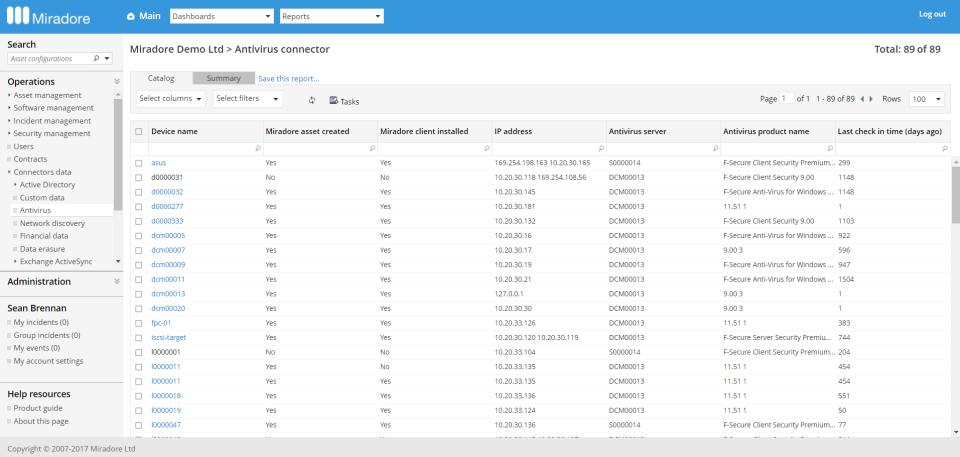Open the Select filters dropdown
This screenshot has height=457, width=960.
(x=248, y=99)
